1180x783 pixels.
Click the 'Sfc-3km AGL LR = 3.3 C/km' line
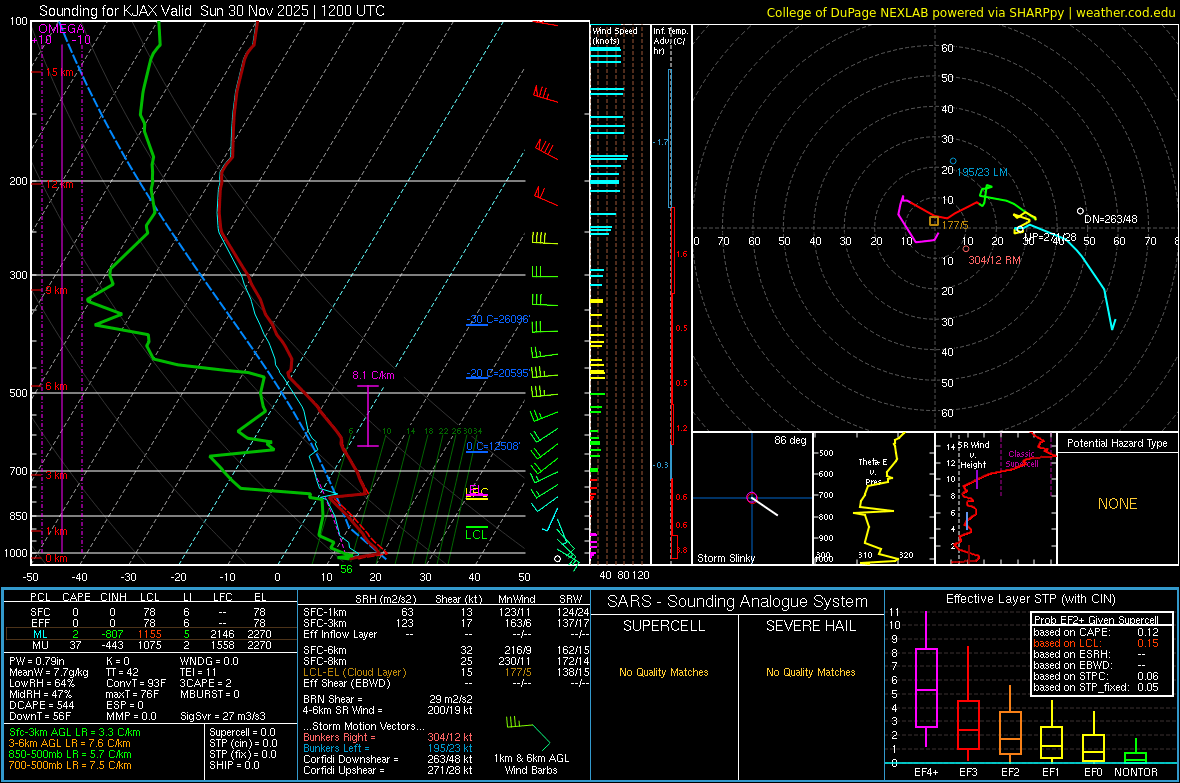tap(75, 732)
